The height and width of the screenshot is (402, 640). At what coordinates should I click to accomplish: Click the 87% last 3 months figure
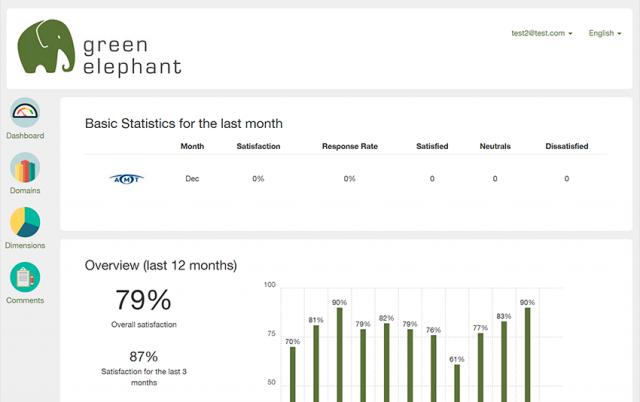coord(143,357)
